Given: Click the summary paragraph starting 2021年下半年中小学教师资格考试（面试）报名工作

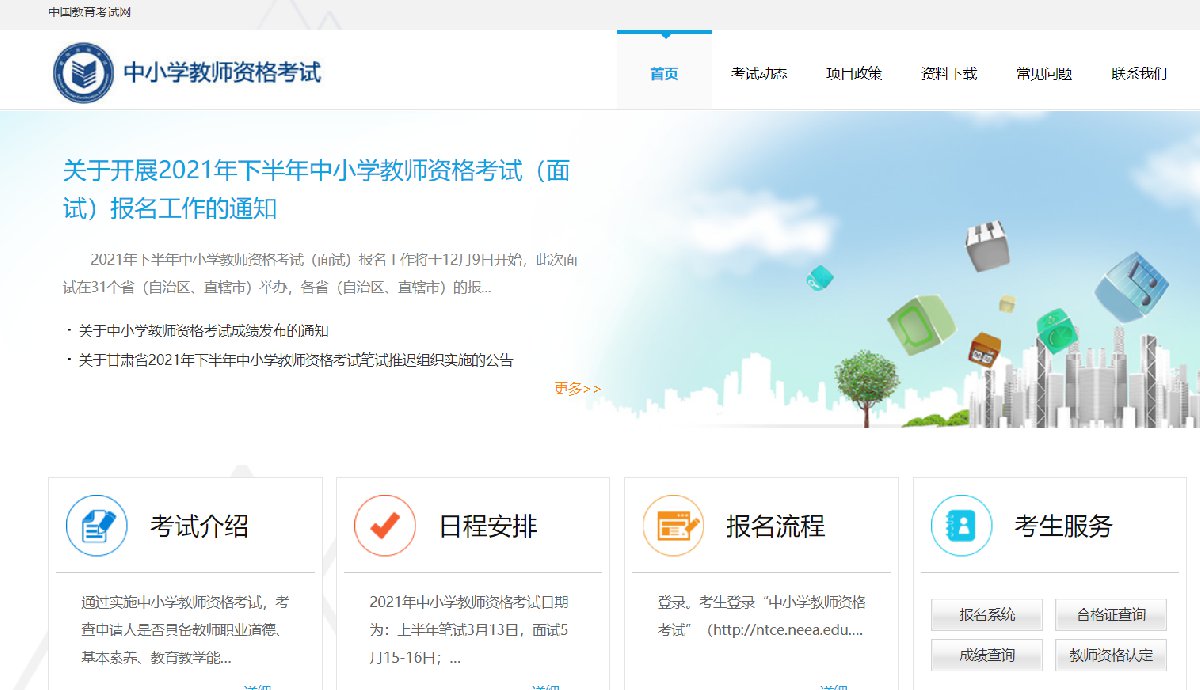Looking at the screenshot, I should click(319, 274).
